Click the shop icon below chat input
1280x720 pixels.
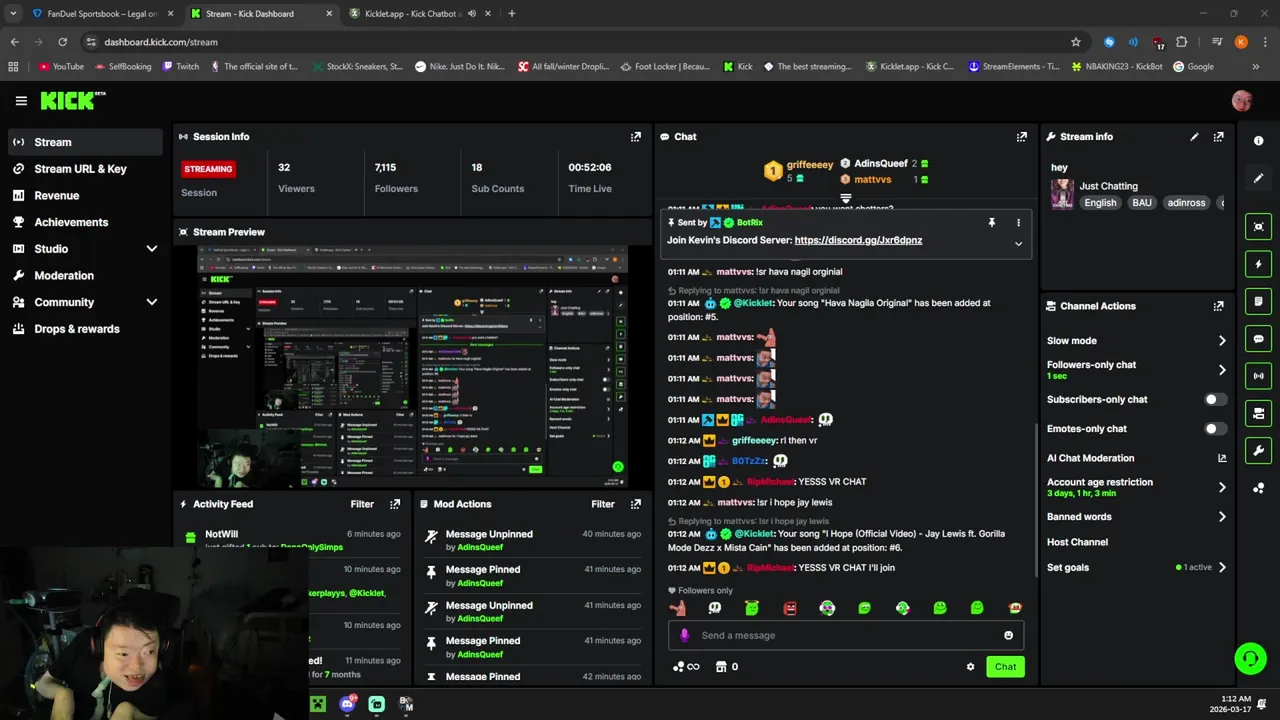pos(721,667)
